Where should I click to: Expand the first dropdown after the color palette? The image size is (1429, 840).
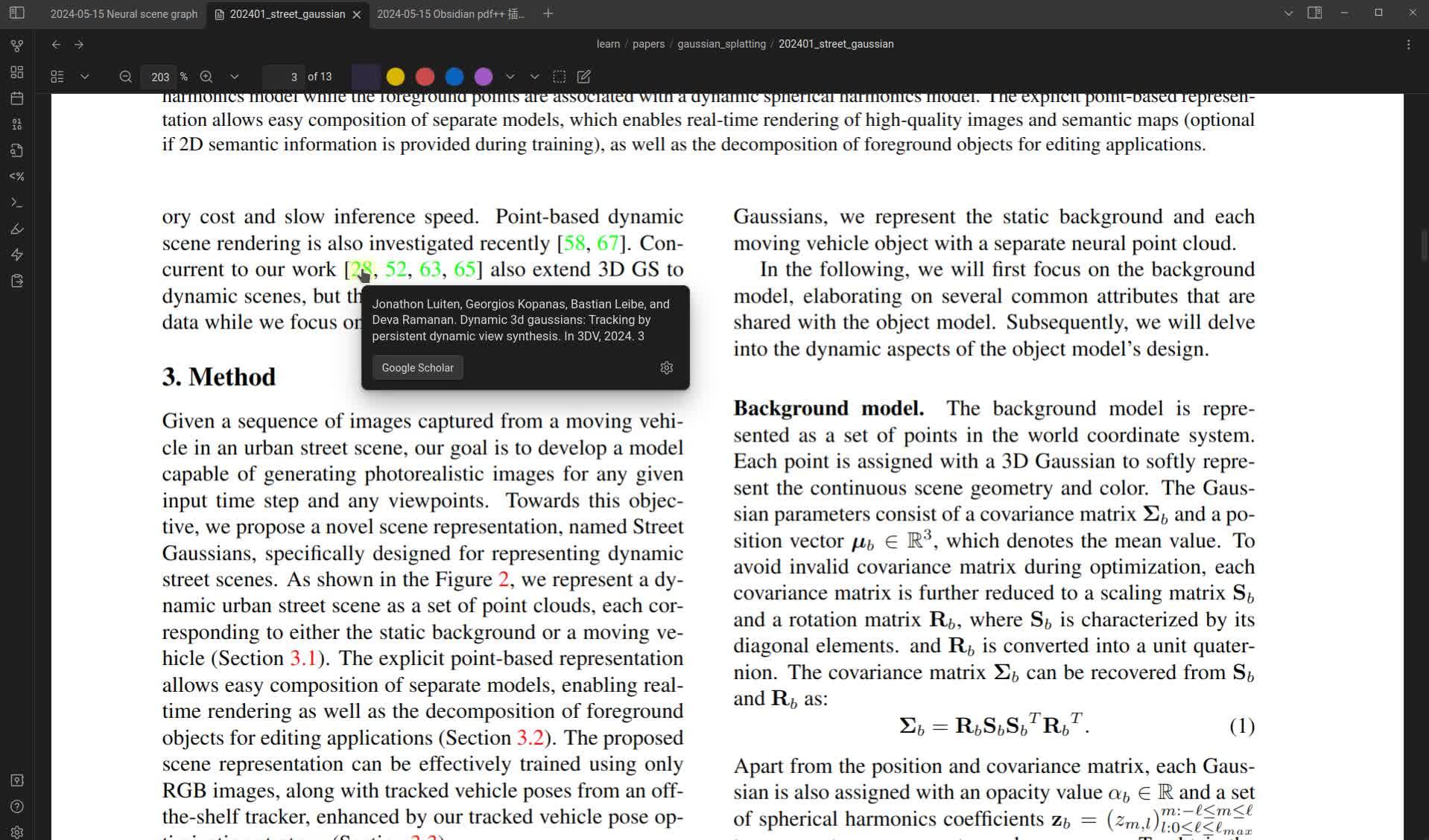click(x=510, y=77)
